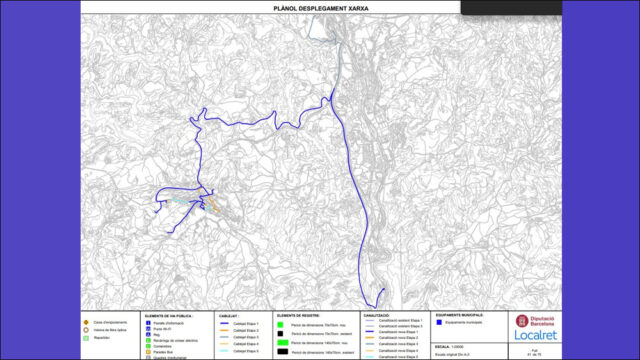Click the 'Contenidors' legend label
The image size is (640, 360).
[162, 347]
